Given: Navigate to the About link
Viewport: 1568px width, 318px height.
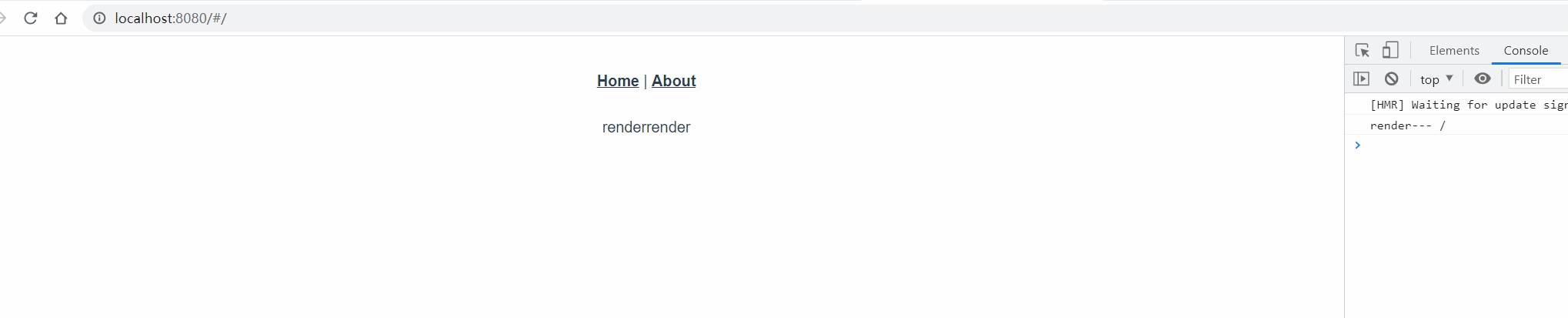Looking at the screenshot, I should [x=673, y=81].
